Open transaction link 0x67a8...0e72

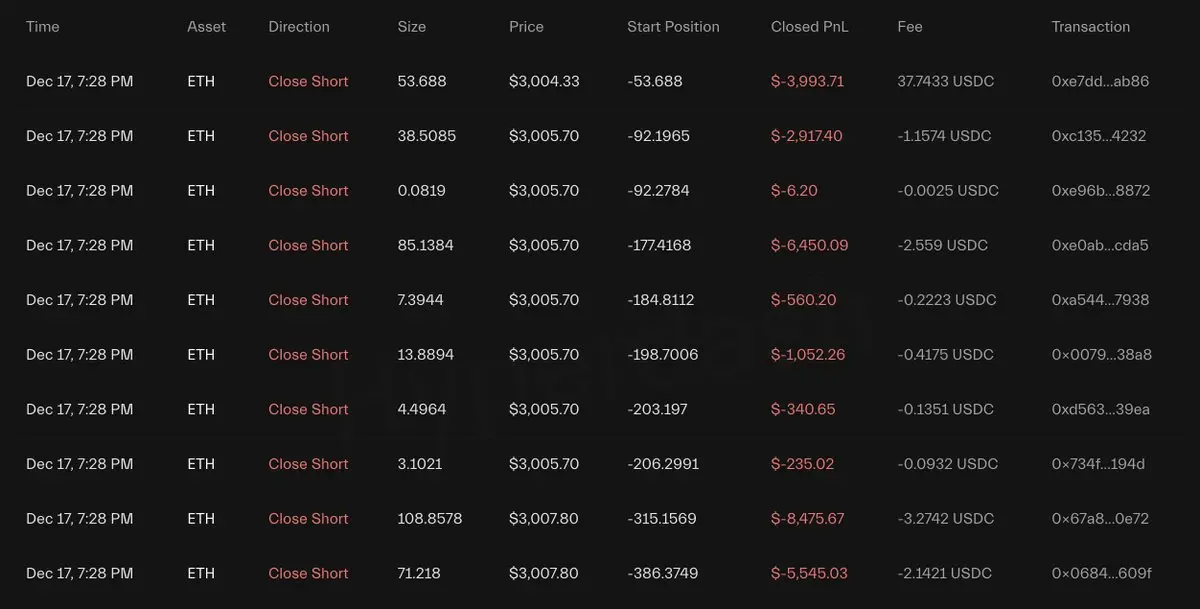[x=1100, y=518]
